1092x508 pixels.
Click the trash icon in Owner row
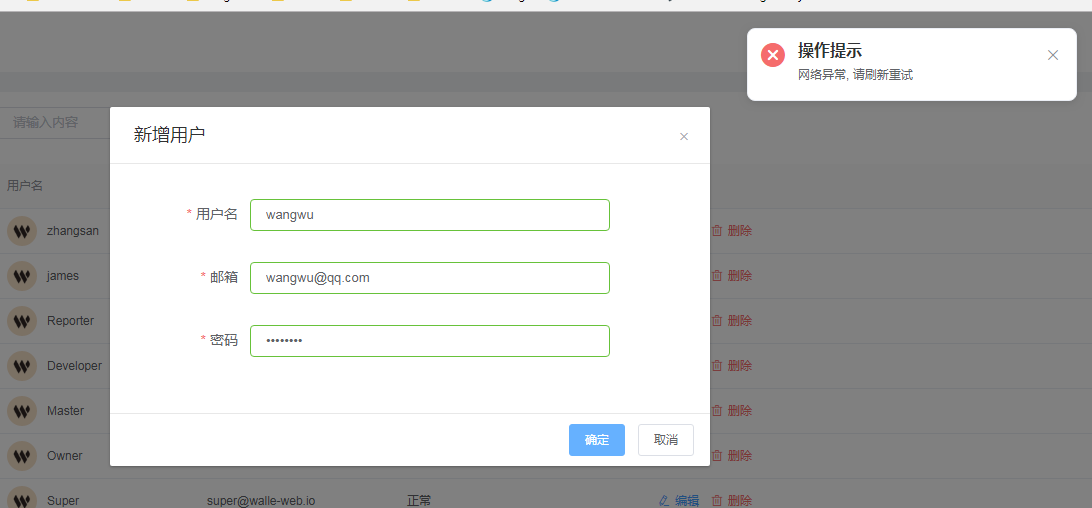click(x=717, y=456)
